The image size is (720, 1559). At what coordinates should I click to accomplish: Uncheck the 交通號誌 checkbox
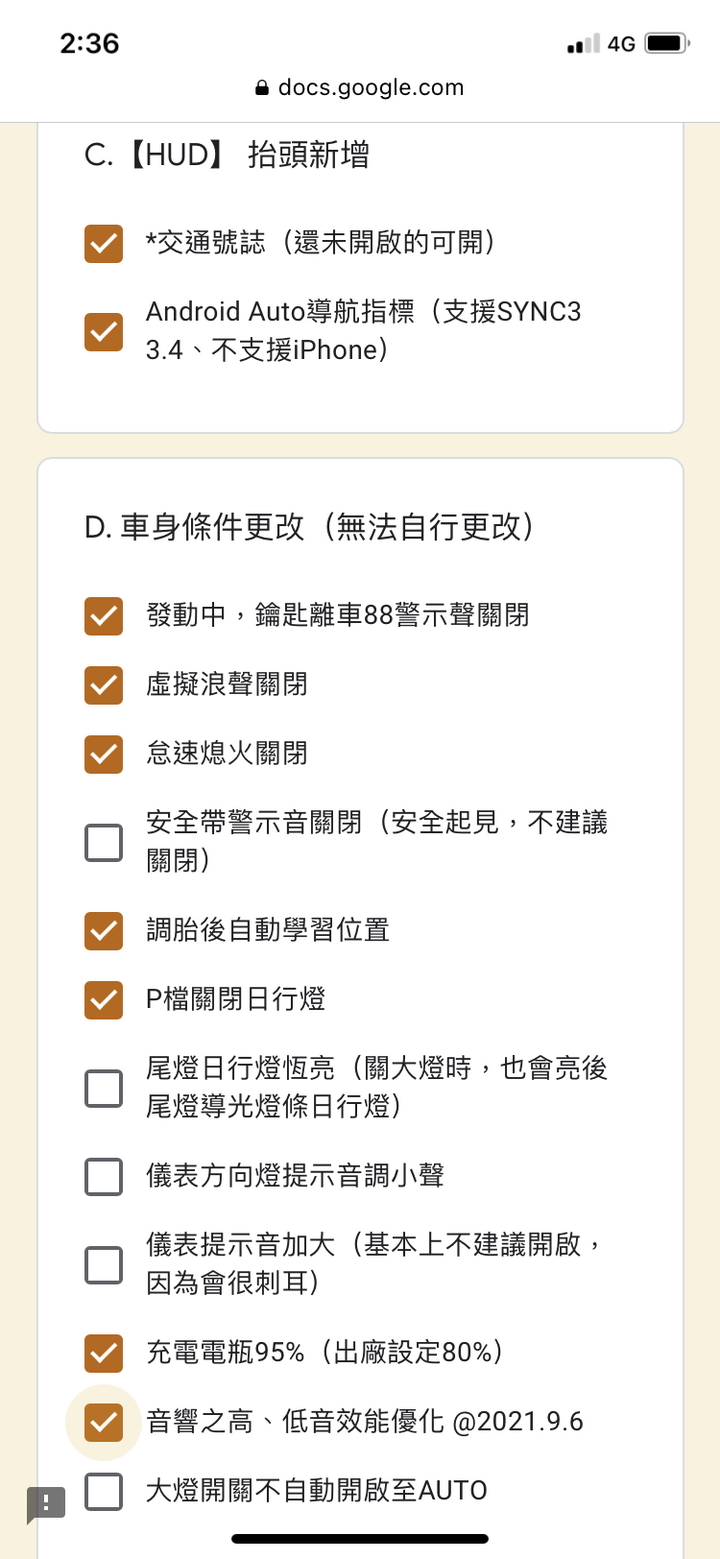point(104,243)
